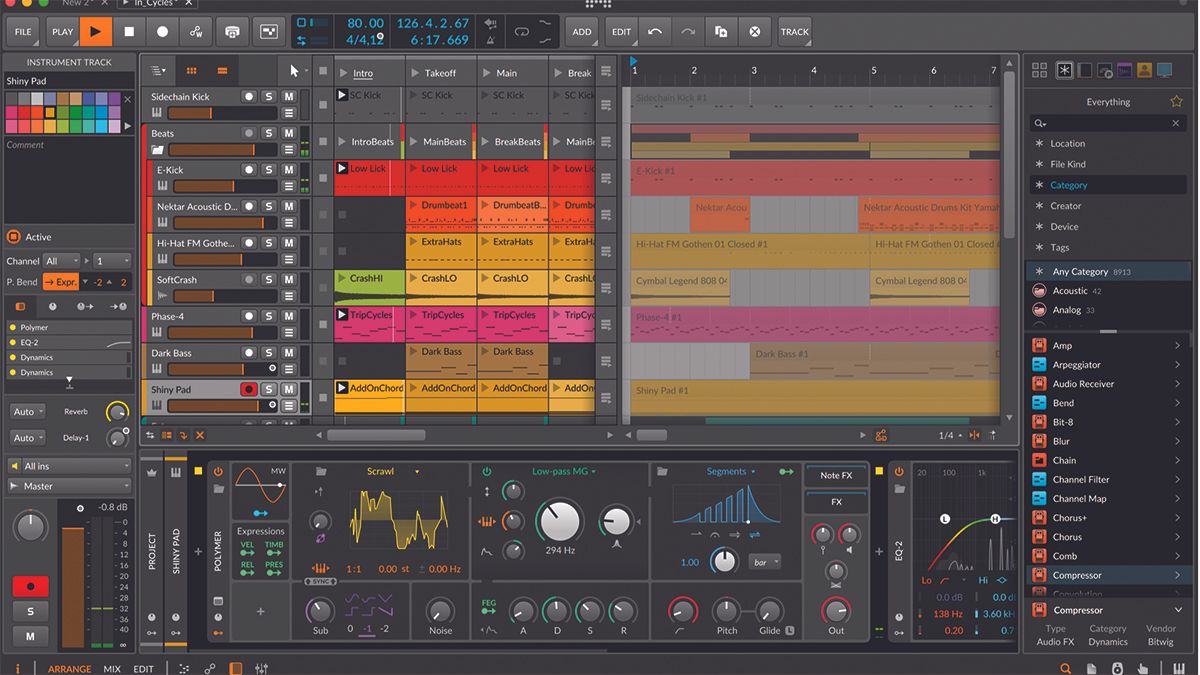1200x675 pixels.
Task: Click the asterisk Everything source icon above the browser
Action: coord(1063,70)
